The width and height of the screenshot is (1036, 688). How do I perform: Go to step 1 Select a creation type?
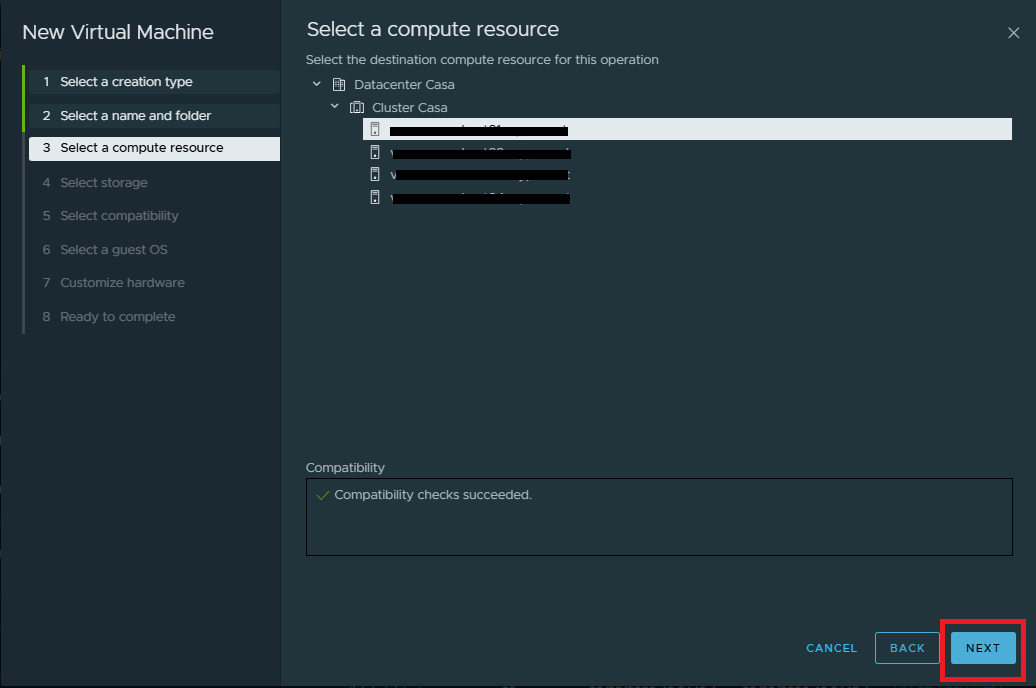126,82
